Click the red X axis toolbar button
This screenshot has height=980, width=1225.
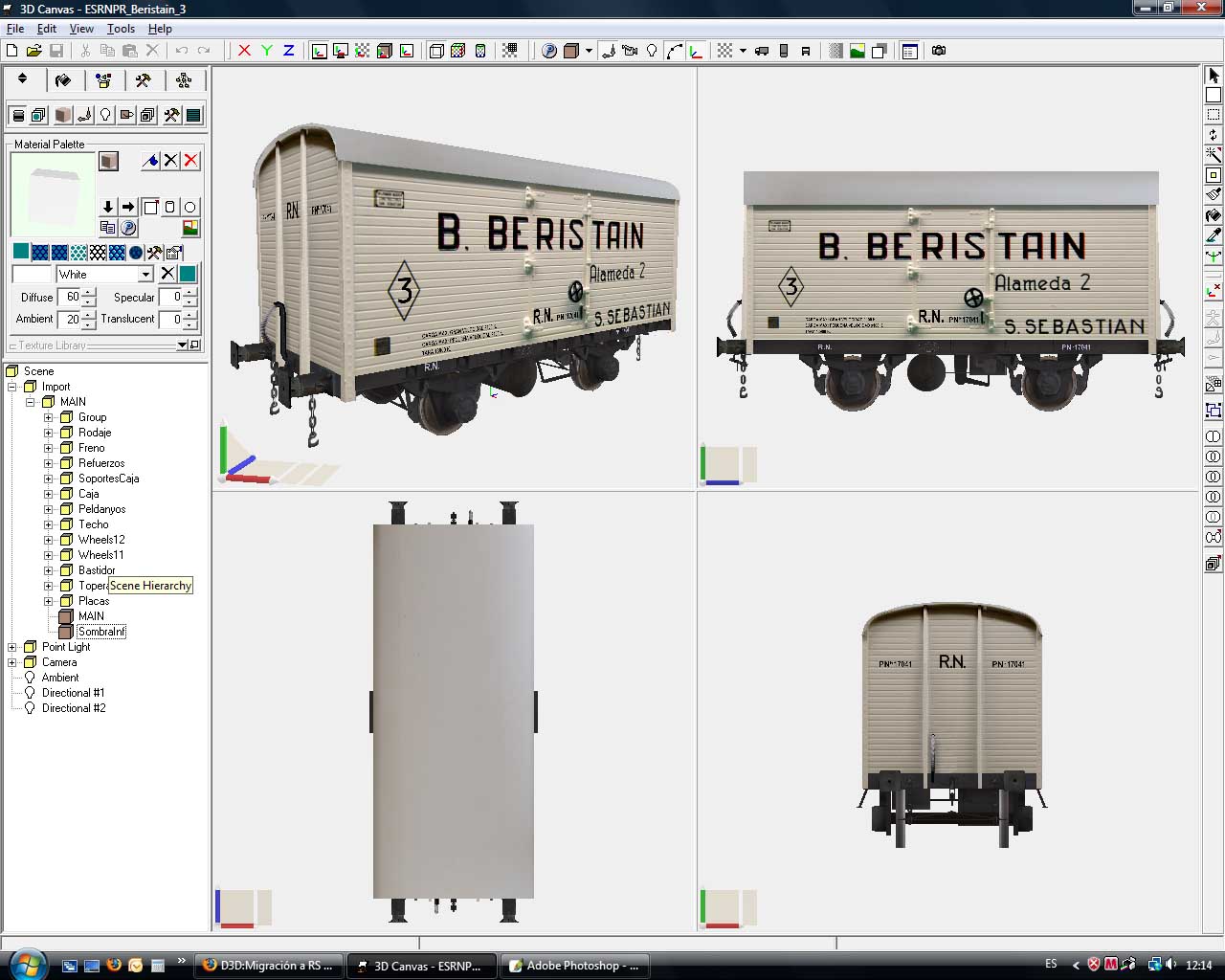(244, 51)
